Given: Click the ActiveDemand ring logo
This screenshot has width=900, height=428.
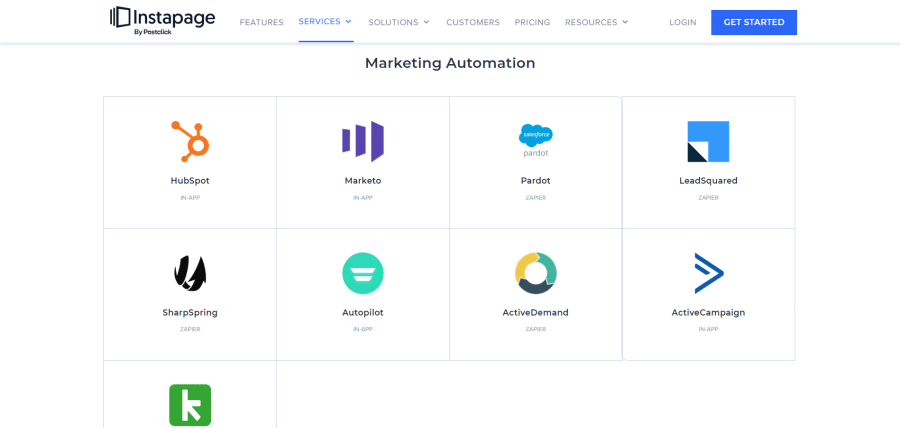Looking at the screenshot, I should [536, 273].
